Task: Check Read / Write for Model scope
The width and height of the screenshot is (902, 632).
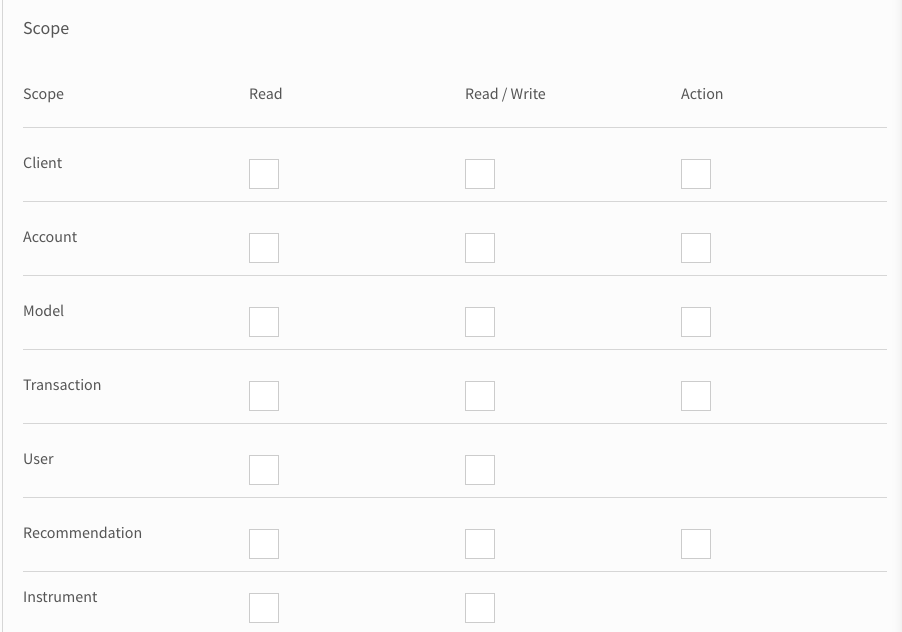Action: pos(479,321)
